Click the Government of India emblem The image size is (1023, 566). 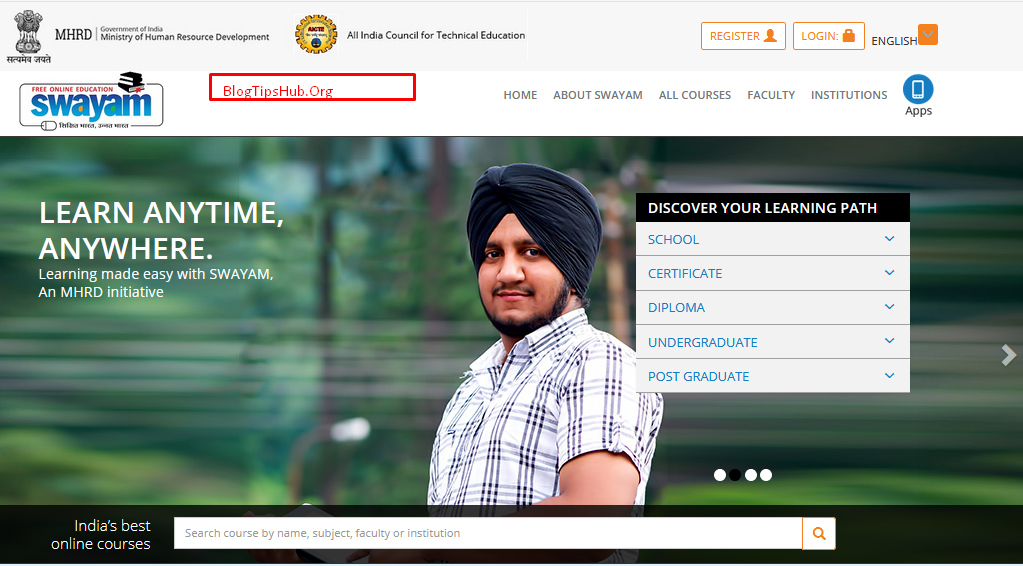coord(28,37)
